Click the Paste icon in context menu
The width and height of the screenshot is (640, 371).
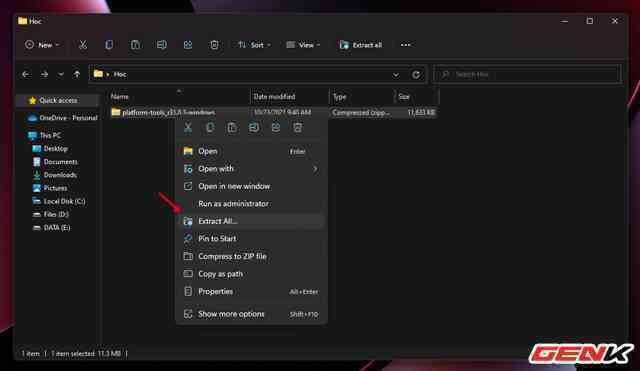[232, 128]
